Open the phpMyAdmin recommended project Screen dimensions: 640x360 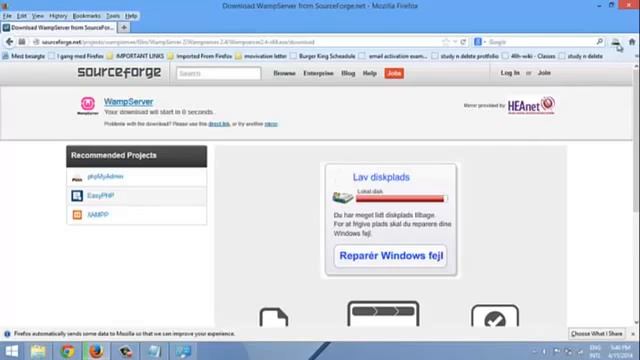tap(105, 176)
